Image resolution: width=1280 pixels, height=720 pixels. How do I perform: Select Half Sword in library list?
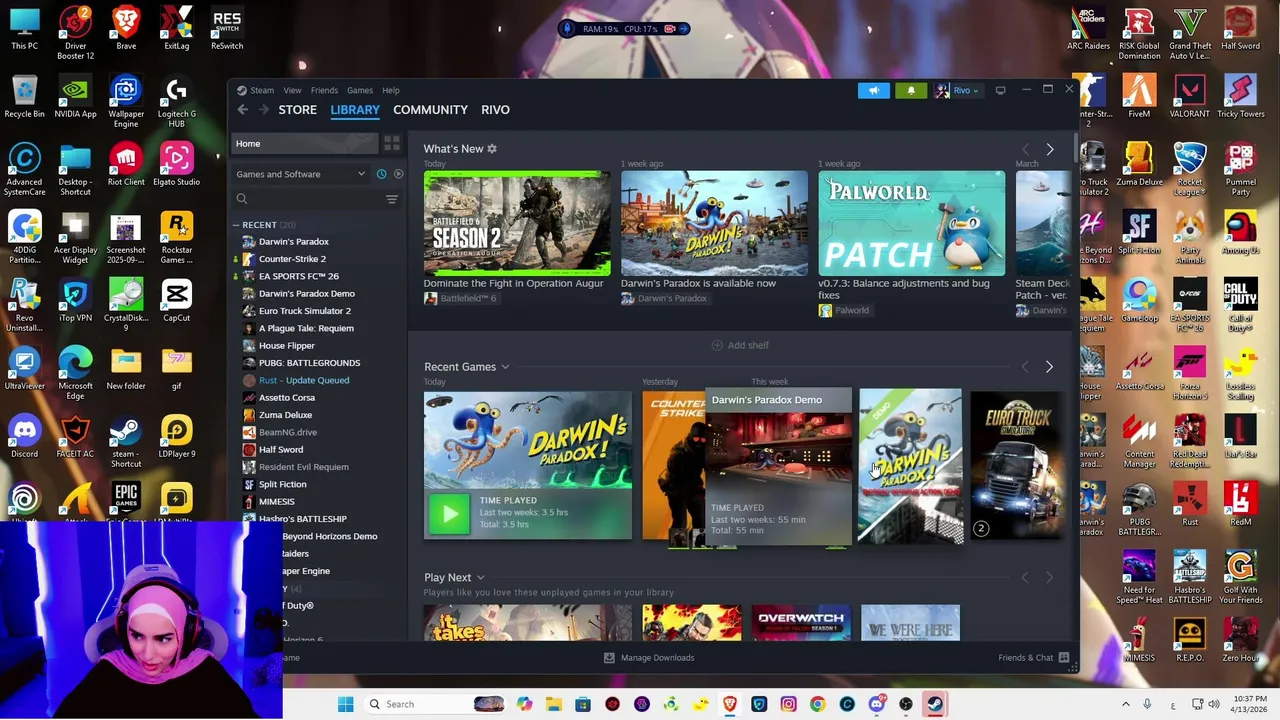pos(281,450)
